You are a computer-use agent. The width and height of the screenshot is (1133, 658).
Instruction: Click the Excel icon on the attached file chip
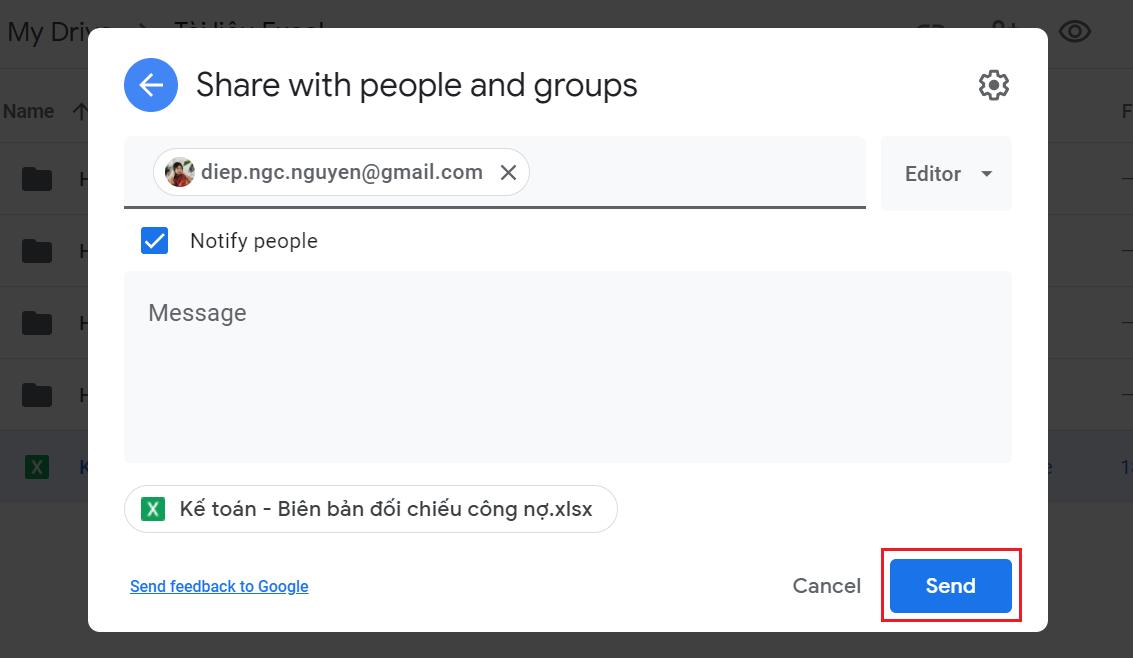click(x=151, y=509)
